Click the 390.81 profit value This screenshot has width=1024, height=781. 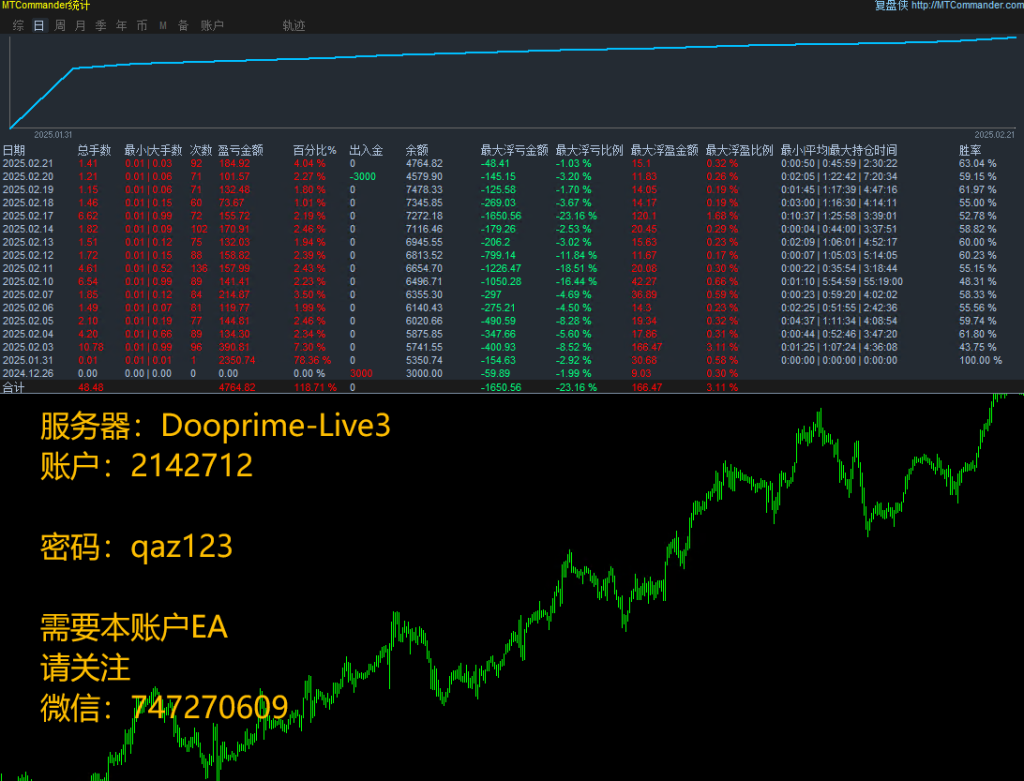point(234,347)
